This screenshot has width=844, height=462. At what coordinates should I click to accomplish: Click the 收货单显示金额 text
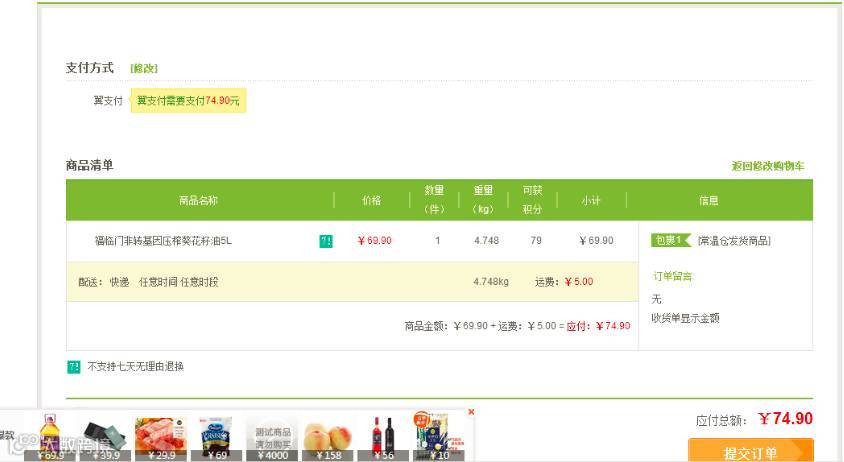pyautogui.click(x=685, y=318)
